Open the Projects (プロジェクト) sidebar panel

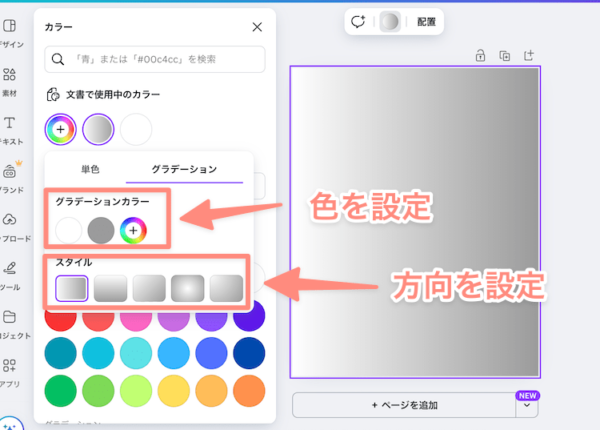tap(11, 324)
